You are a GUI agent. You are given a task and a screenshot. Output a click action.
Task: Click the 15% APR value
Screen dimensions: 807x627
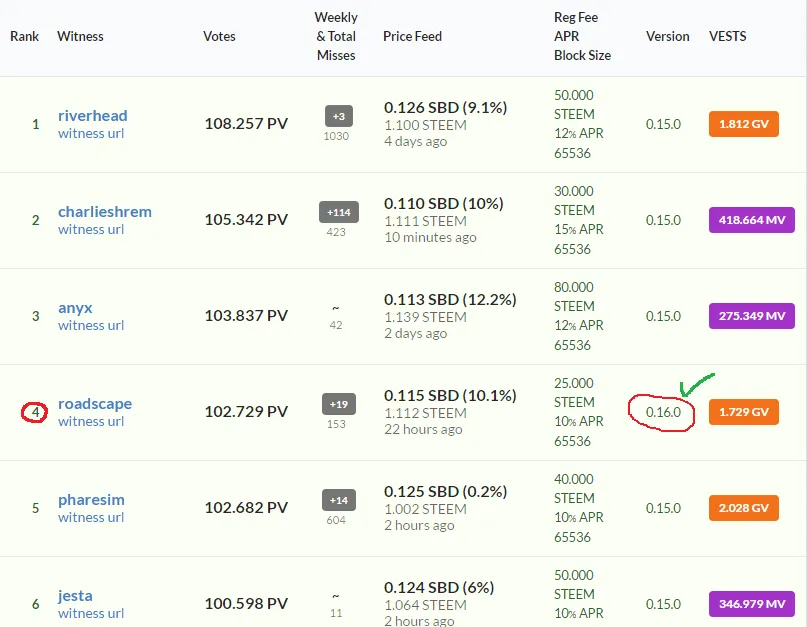click(x=578, y=229)
